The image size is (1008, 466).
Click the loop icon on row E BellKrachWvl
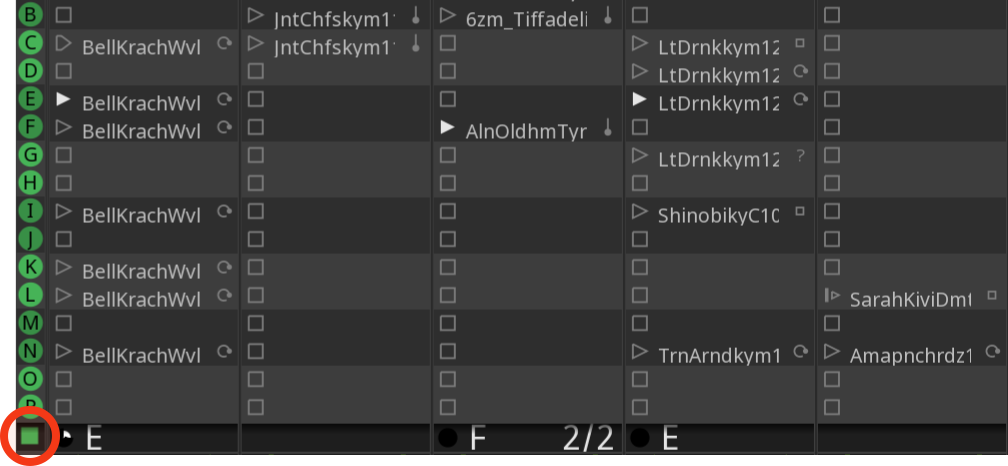[224, 100]
